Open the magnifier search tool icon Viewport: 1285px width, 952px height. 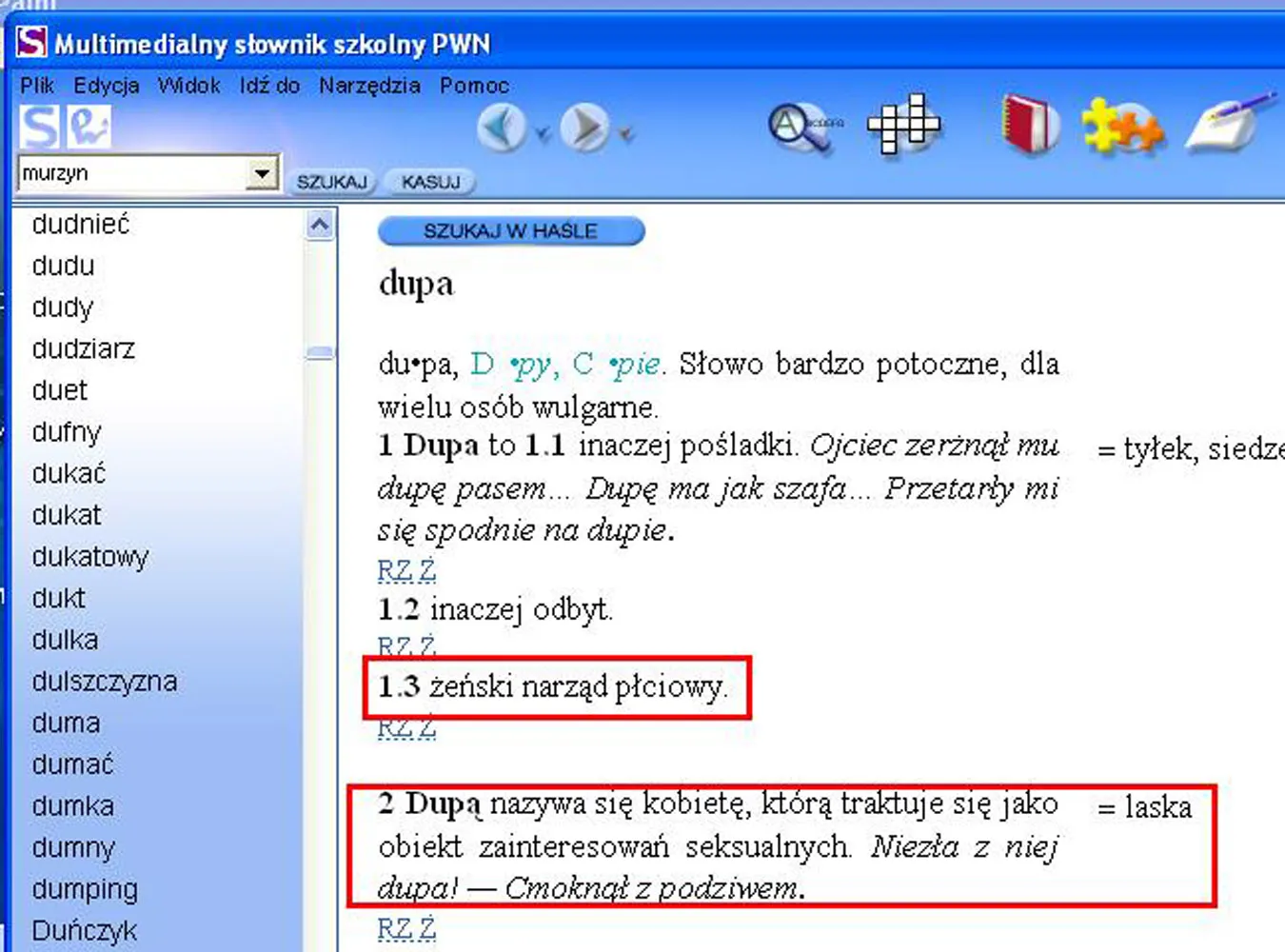tap(802, 128)
